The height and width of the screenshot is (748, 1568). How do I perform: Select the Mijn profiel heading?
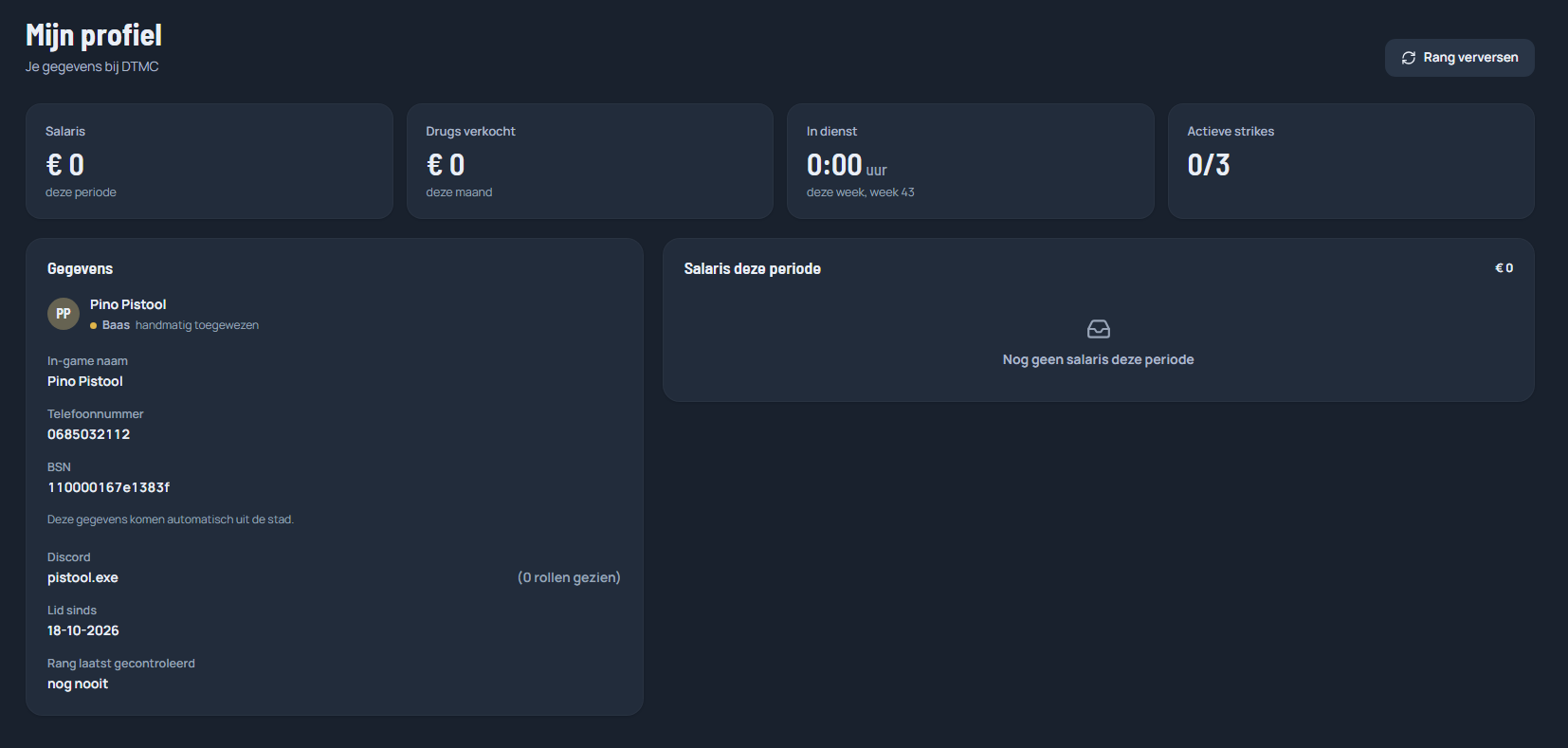click(x=94, y=35)
